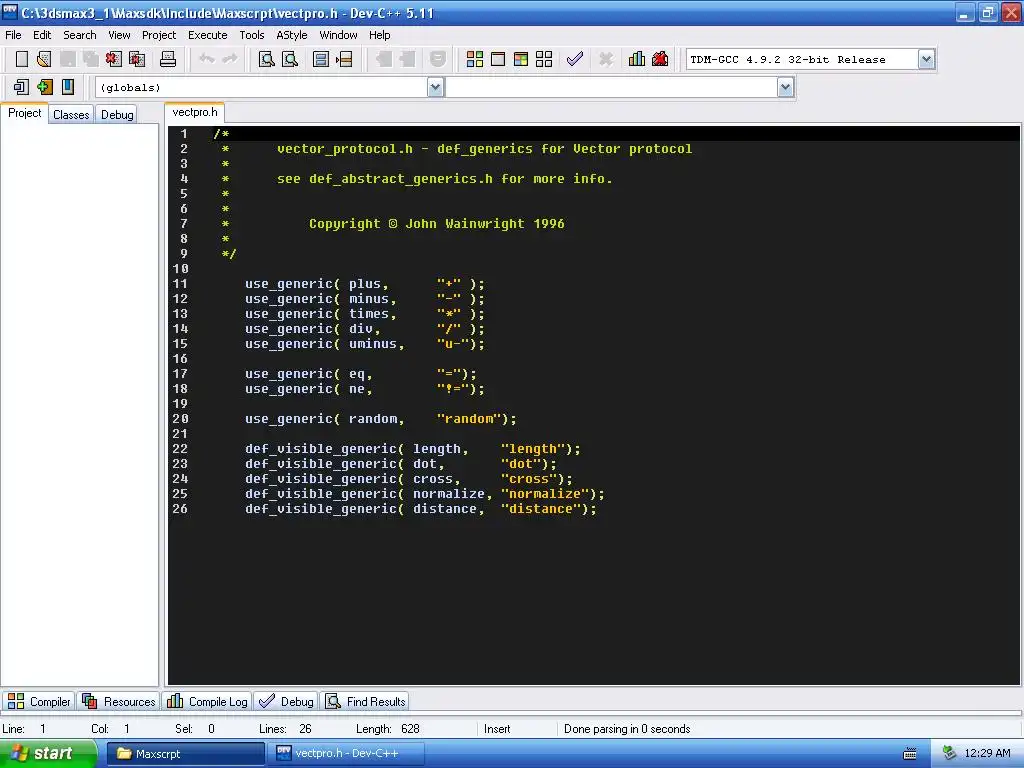Click line number 20 in the gutter
The image size is (1024, 768).
180,419
